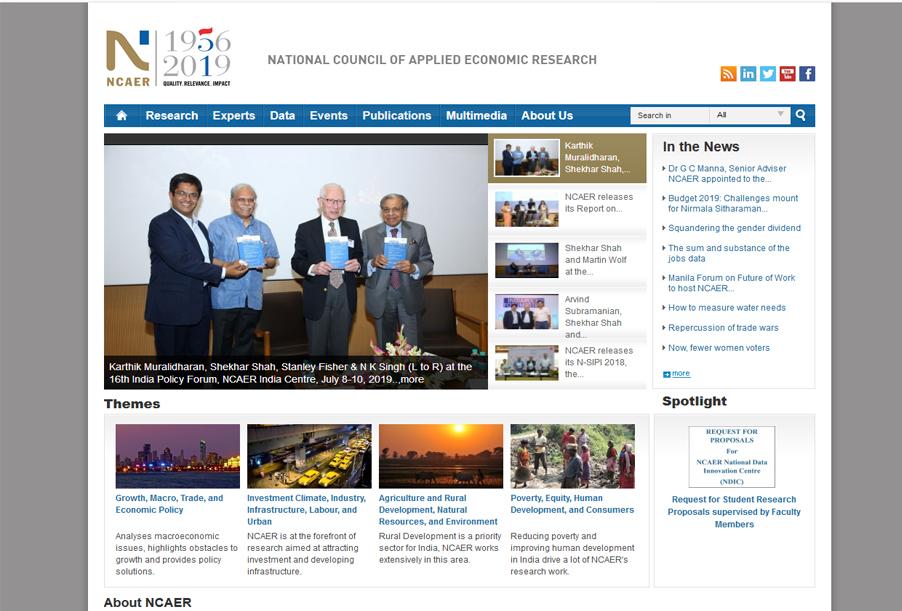This screenshot has width=902, height=611.
Task: Open the Twitter icon
Action: 768,74
